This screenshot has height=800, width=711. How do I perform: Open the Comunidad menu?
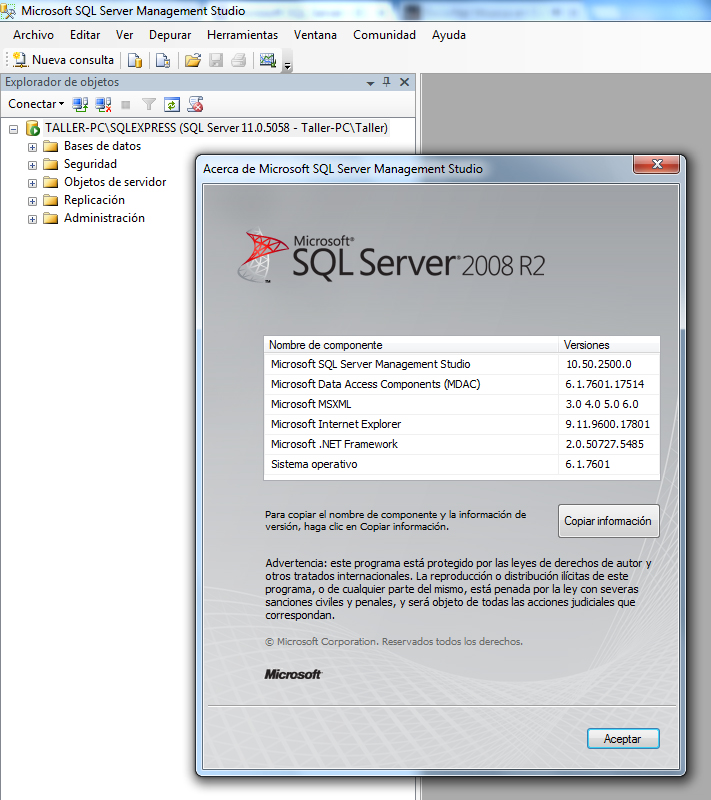(385, 35)
